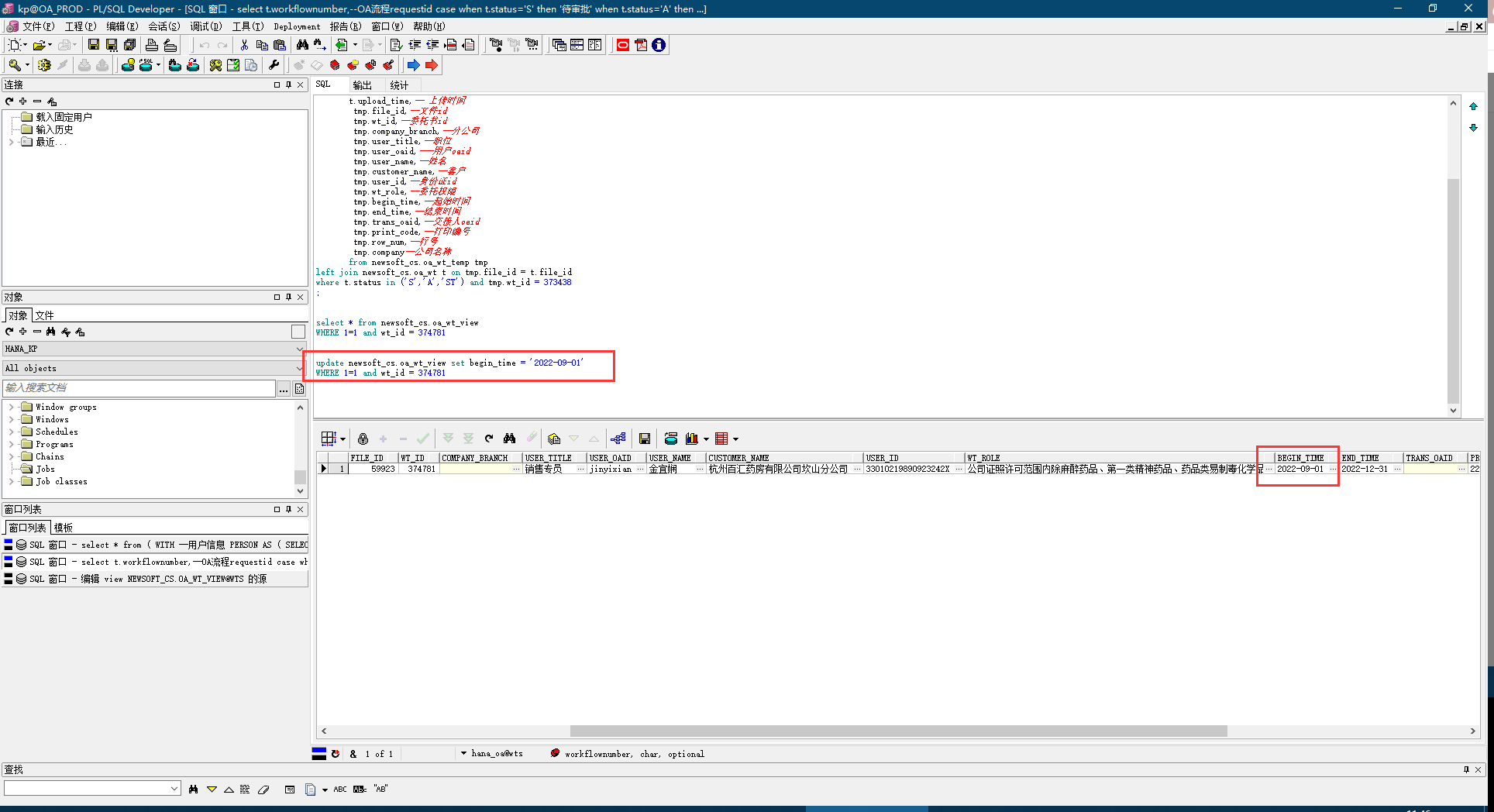This screenshot has width=1494, height=812.
Task: Open the search text history dropdown
Action: (174, 789)
